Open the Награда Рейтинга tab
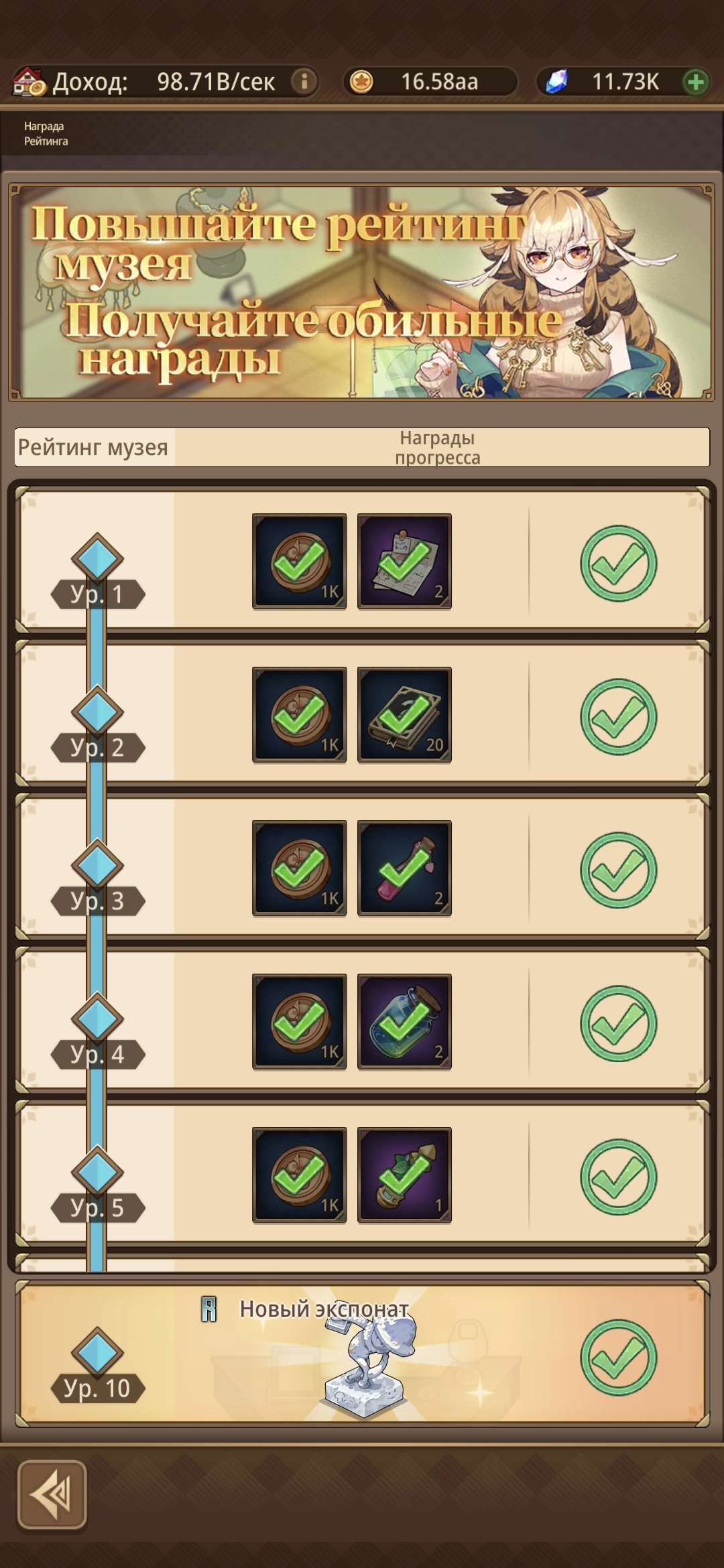The width and height of the screenshot is (724, 1568). pyautogui.click(x=46, y=133)
